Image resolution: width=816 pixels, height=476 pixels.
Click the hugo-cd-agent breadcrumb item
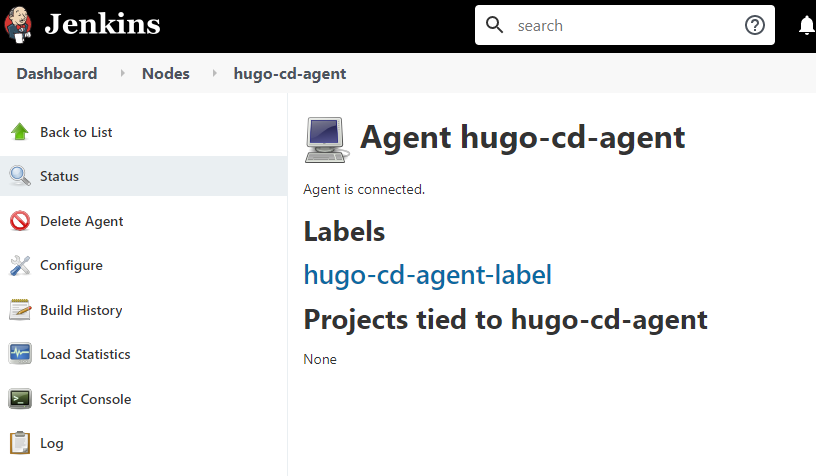[x=290, y=73]
